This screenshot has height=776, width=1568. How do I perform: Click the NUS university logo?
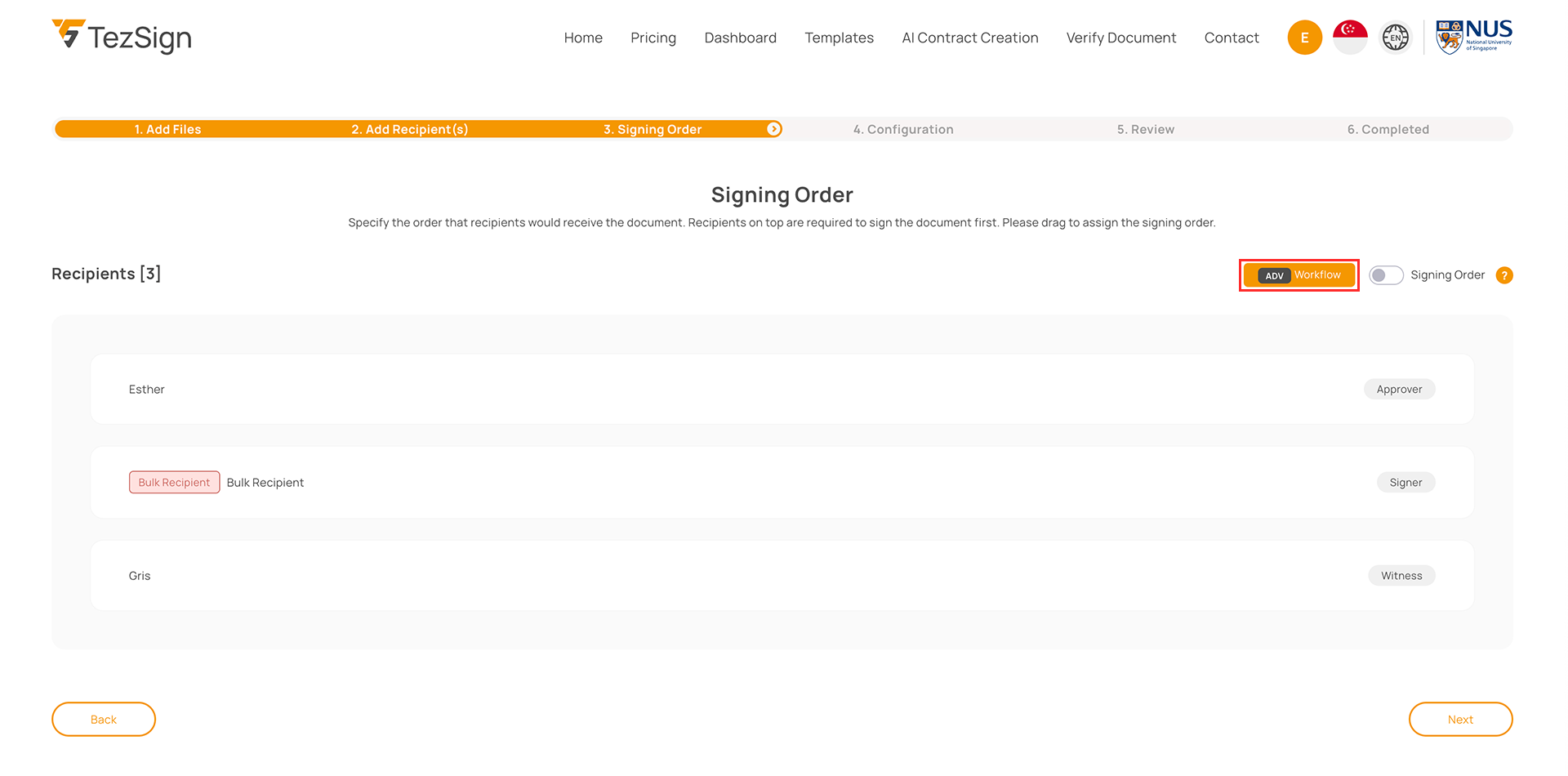click(1474, 37)
